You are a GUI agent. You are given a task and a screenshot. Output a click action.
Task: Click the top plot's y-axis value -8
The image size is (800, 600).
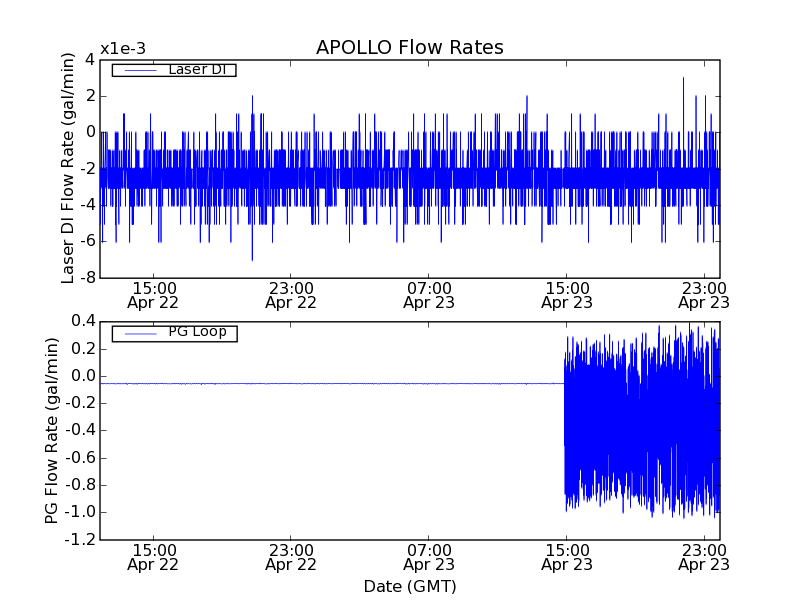click(87, 278)
